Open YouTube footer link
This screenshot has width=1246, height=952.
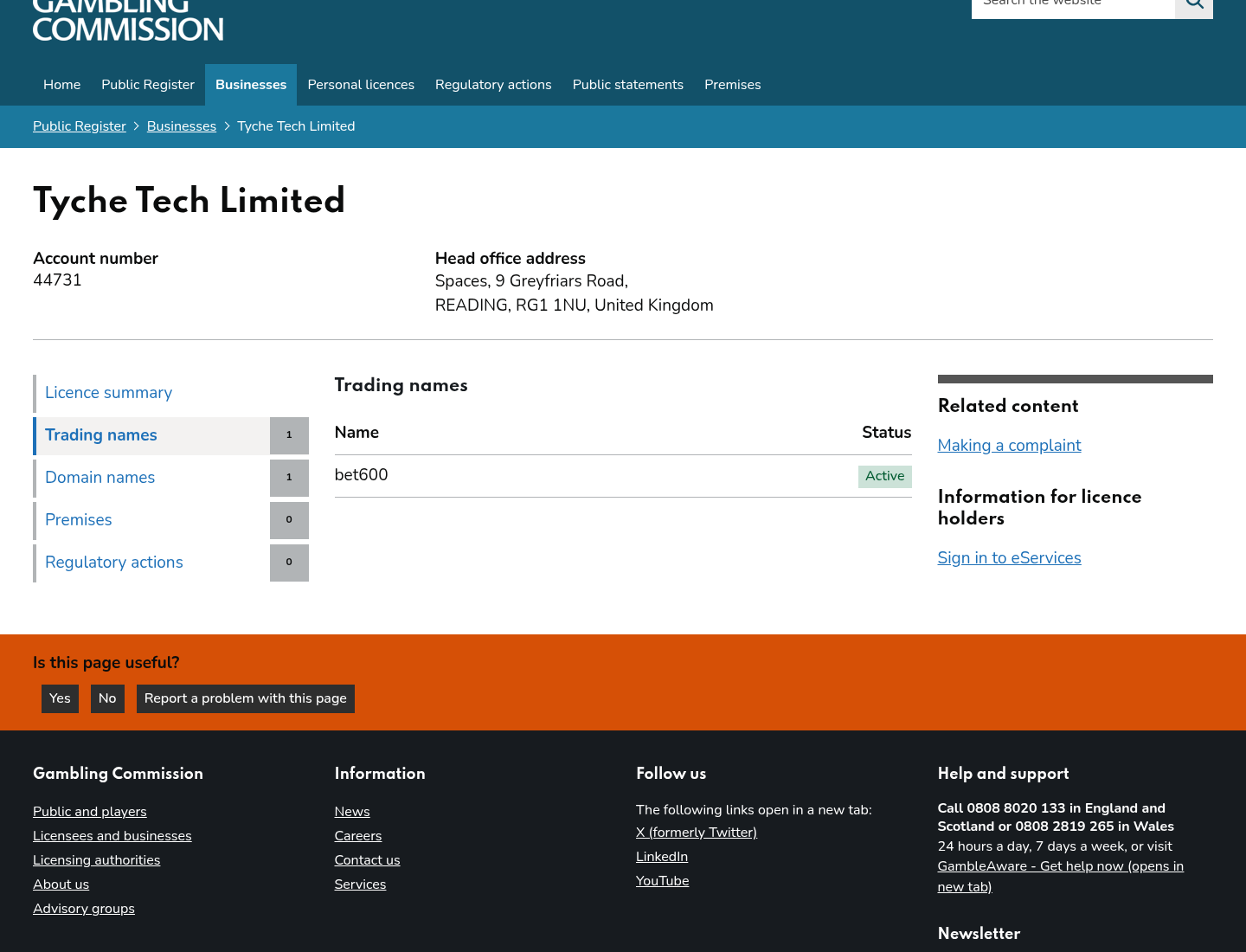click(x=663, y=881)
